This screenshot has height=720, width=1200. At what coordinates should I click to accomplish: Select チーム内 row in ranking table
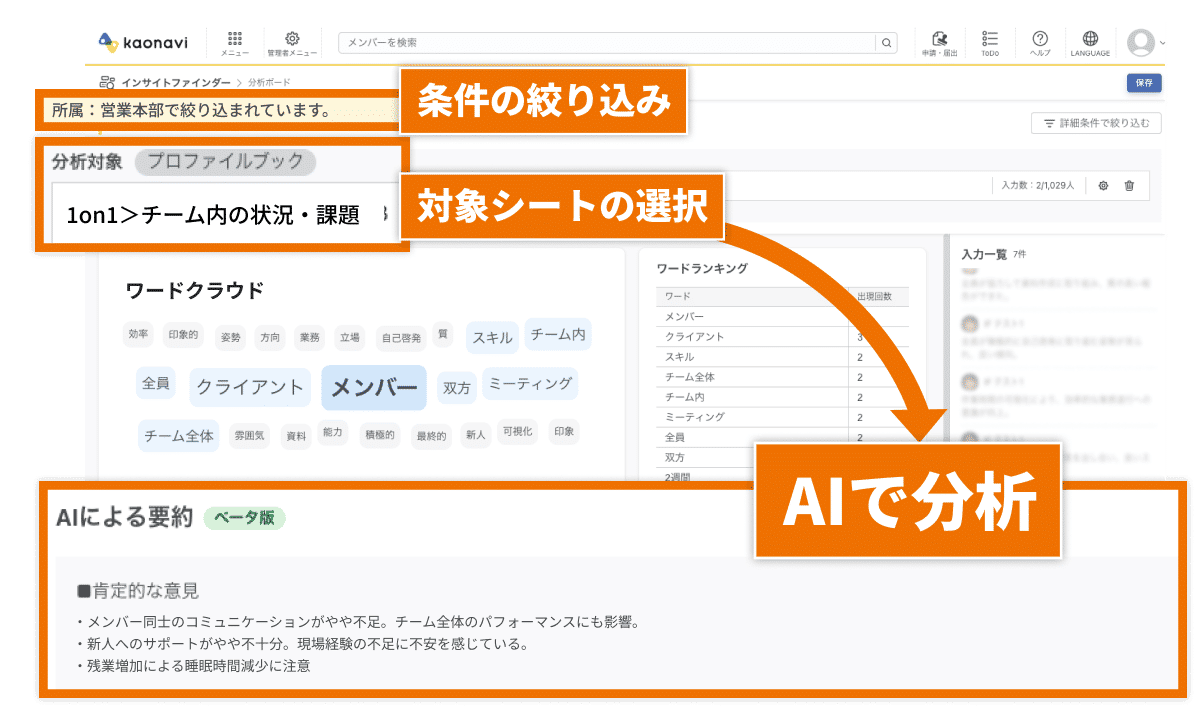tap(782, 397)
